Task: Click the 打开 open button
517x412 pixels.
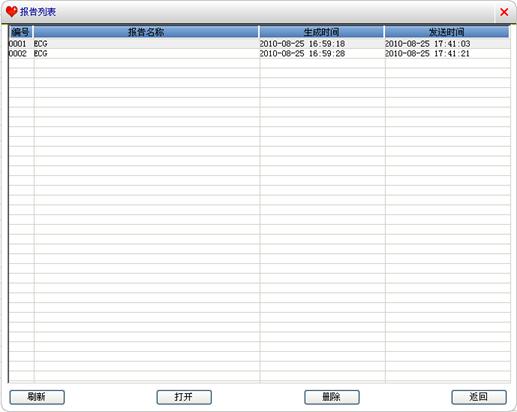Action: (x=184, y=397)
